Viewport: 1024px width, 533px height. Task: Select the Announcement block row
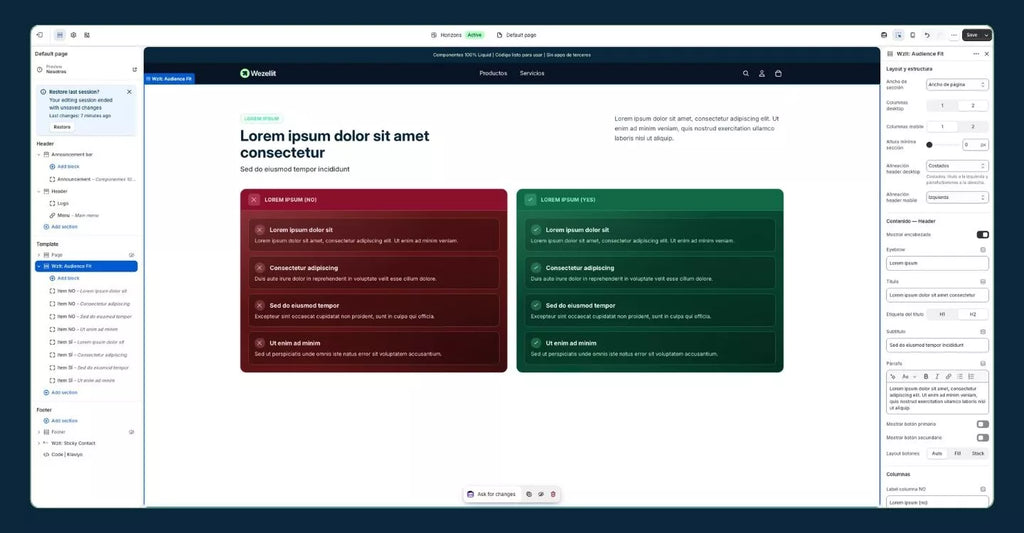tap(92, 179)
